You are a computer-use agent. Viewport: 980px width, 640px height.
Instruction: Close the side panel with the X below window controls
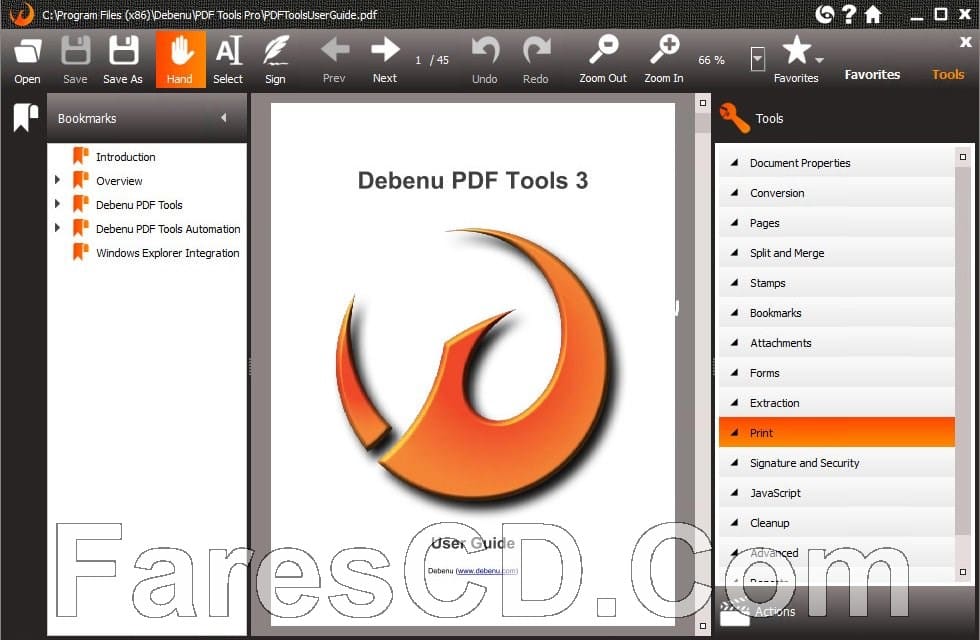point(966,42)
